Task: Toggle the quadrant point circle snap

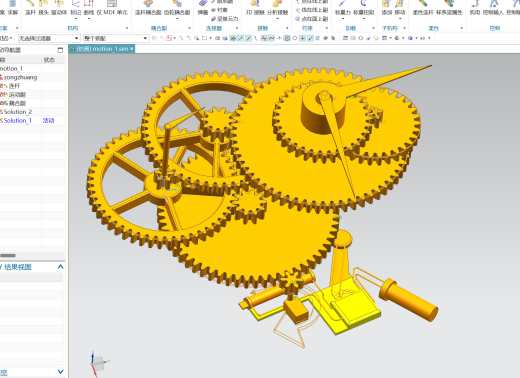Action: (x=295, y=38)
